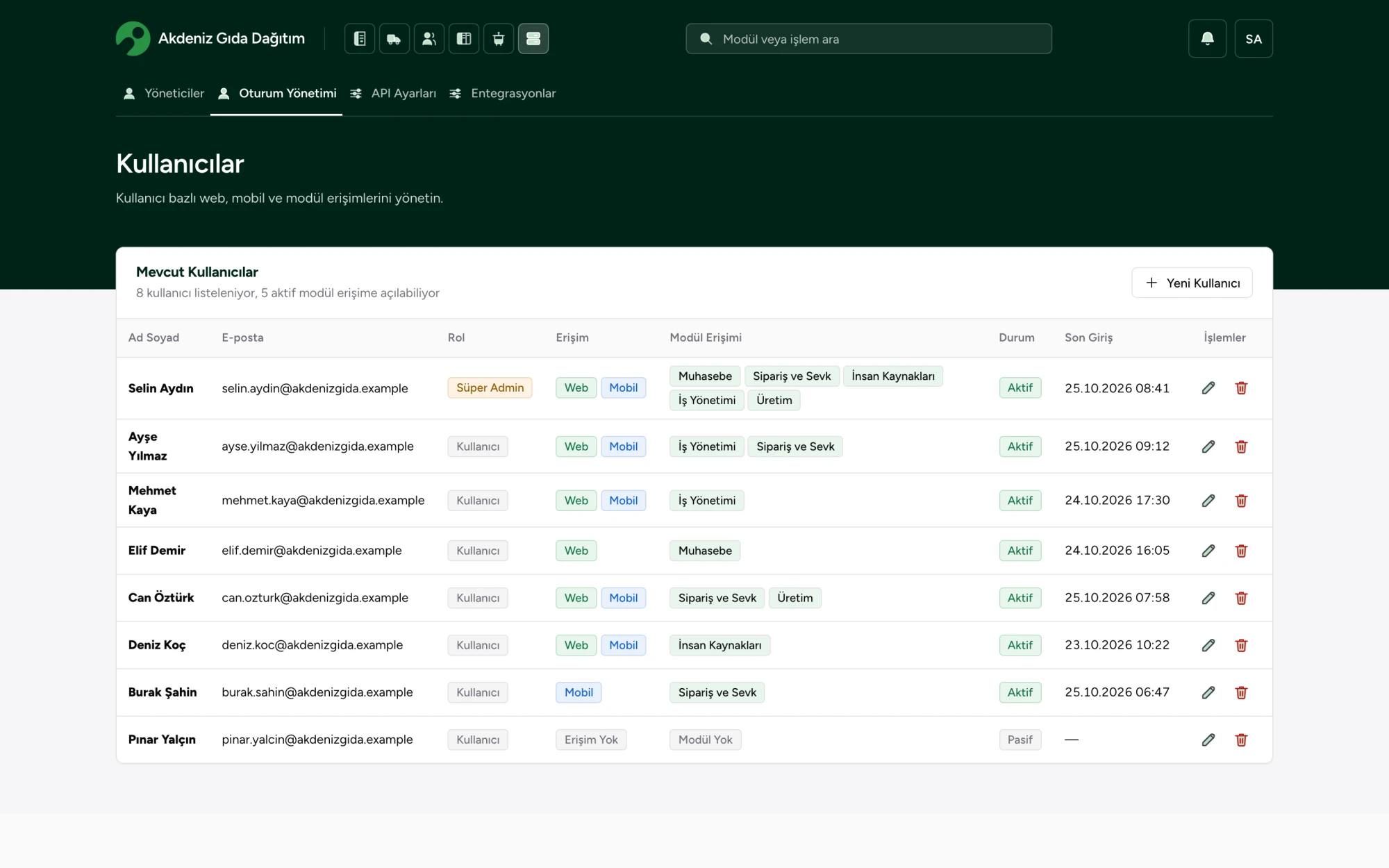Delete Can Öztürk's user entry
This screenshot has height=868, width=1389.
1242,598
